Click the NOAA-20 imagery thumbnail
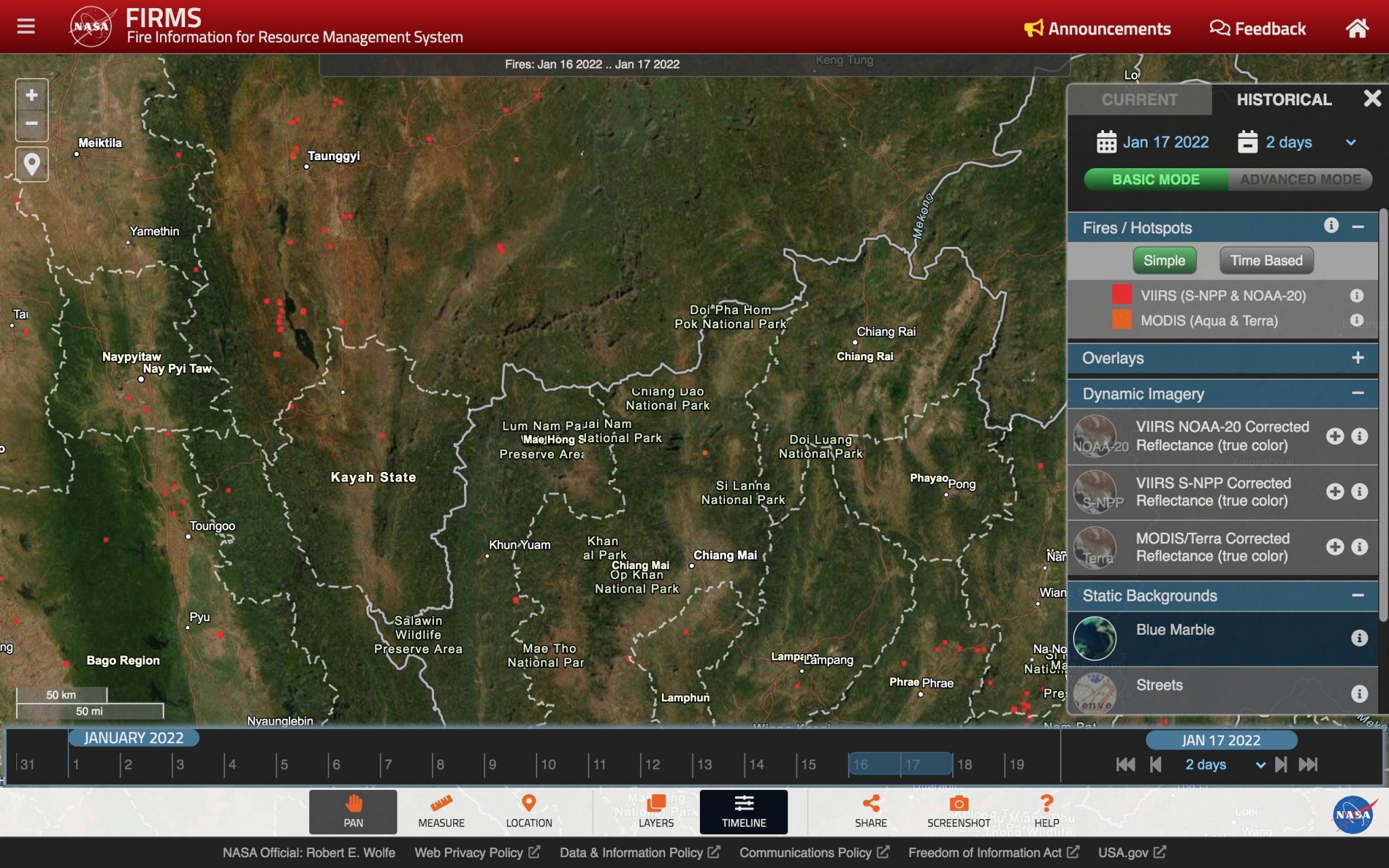This screenshot has width=1389, height=868. coord(1095,436)
